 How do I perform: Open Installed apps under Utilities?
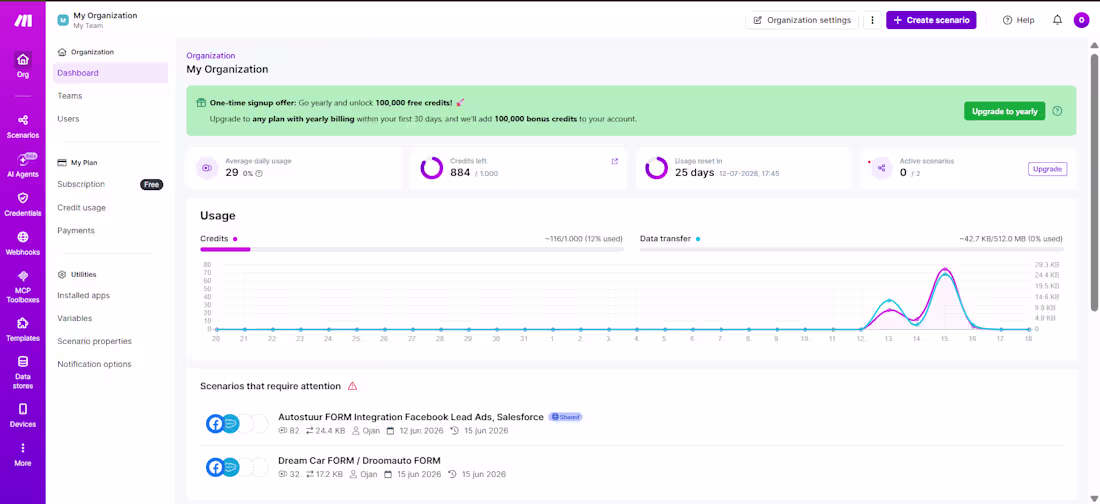[83, 296]
